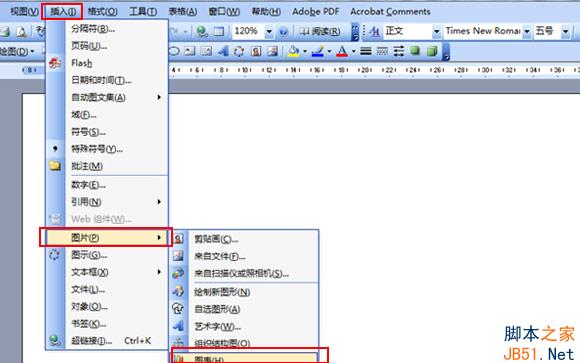Screen dimensions: 580x363
Task: Click the Print icon in the toolbar
Action: [5, 32]
